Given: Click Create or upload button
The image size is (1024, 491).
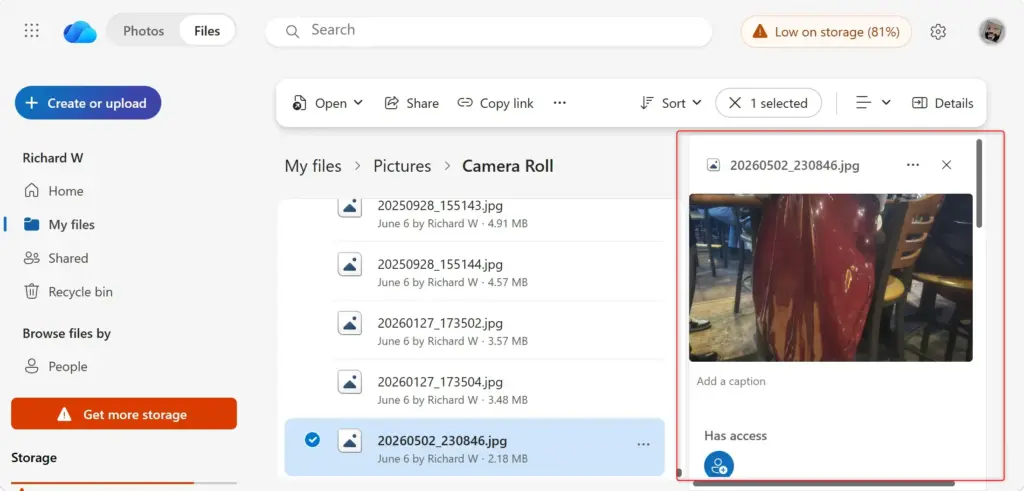Looking at the screenshot, I should [x=88, y=103].
